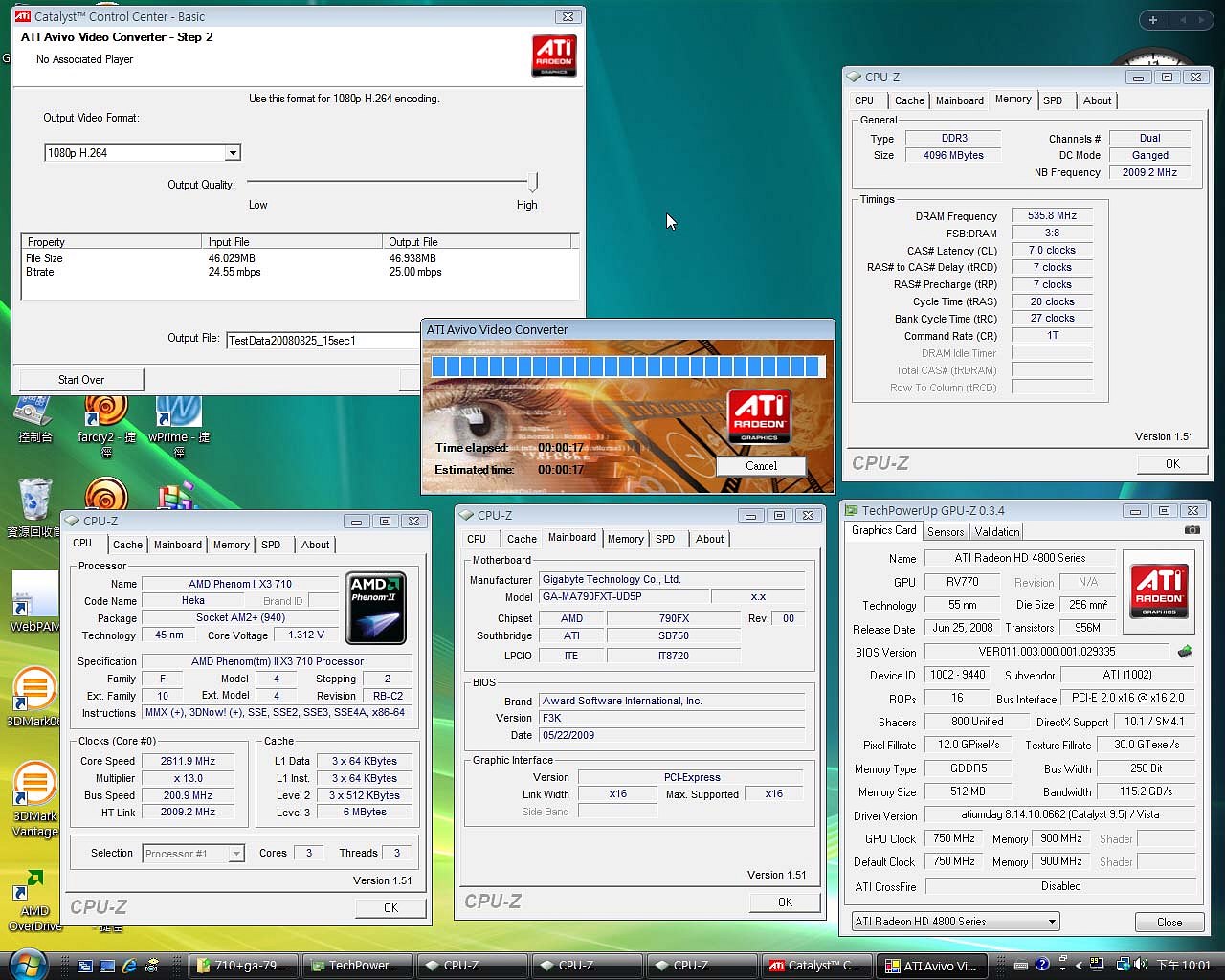The image size is (1225, 980).
Task: Open the Processor #1 selection dropdown
Action: click(x=236, y=854)
